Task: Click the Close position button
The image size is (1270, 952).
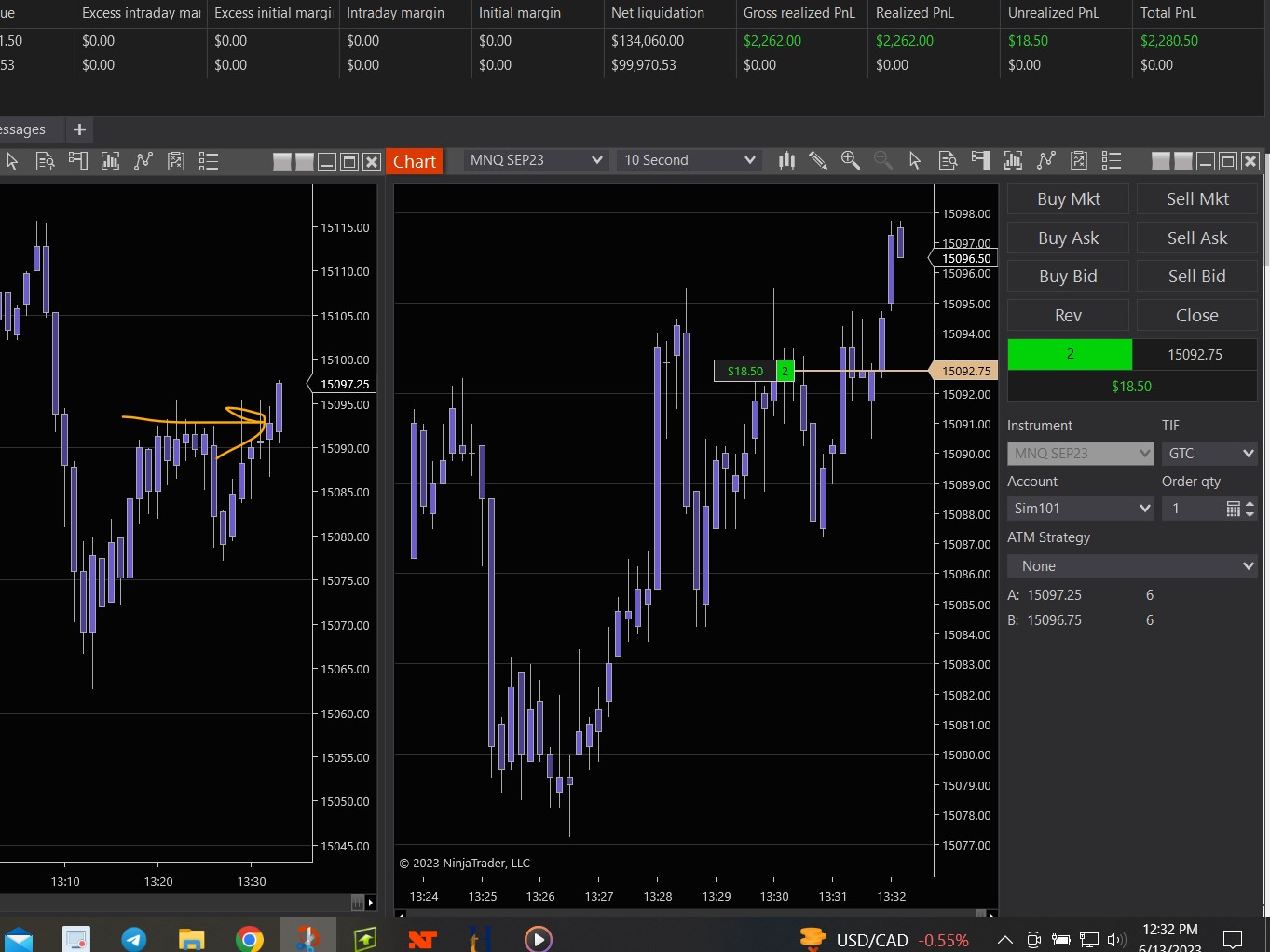Action: pos(1196,316)
